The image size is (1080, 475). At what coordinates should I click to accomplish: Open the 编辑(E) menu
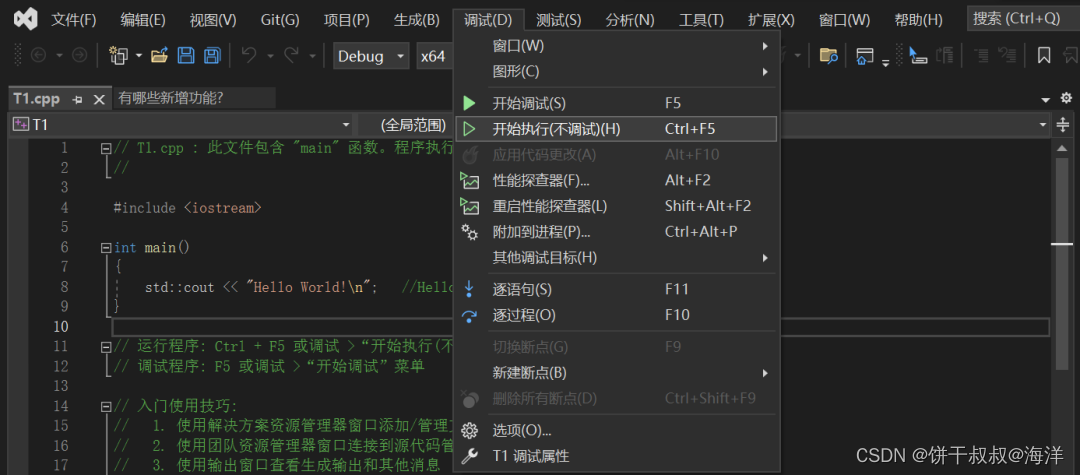[143, 19]
